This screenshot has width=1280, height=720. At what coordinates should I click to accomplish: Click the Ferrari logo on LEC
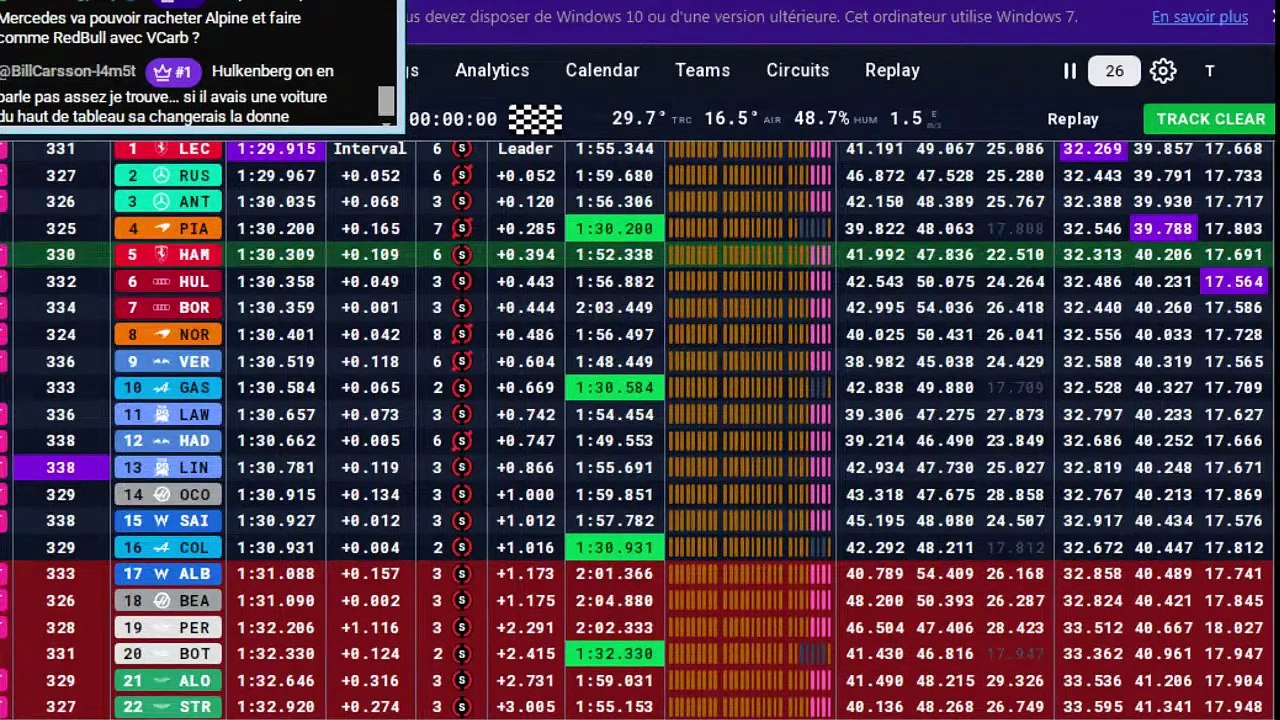[x=160, y=149]
